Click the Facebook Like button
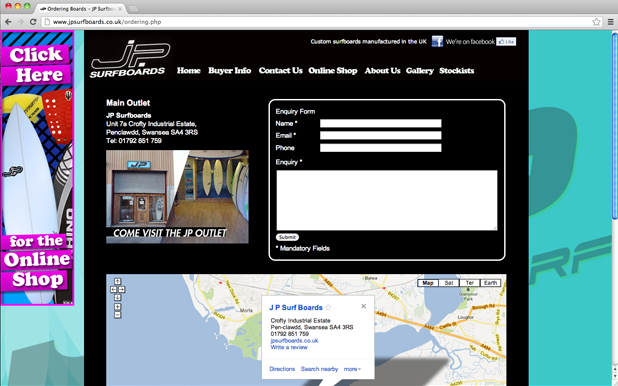 506,41
